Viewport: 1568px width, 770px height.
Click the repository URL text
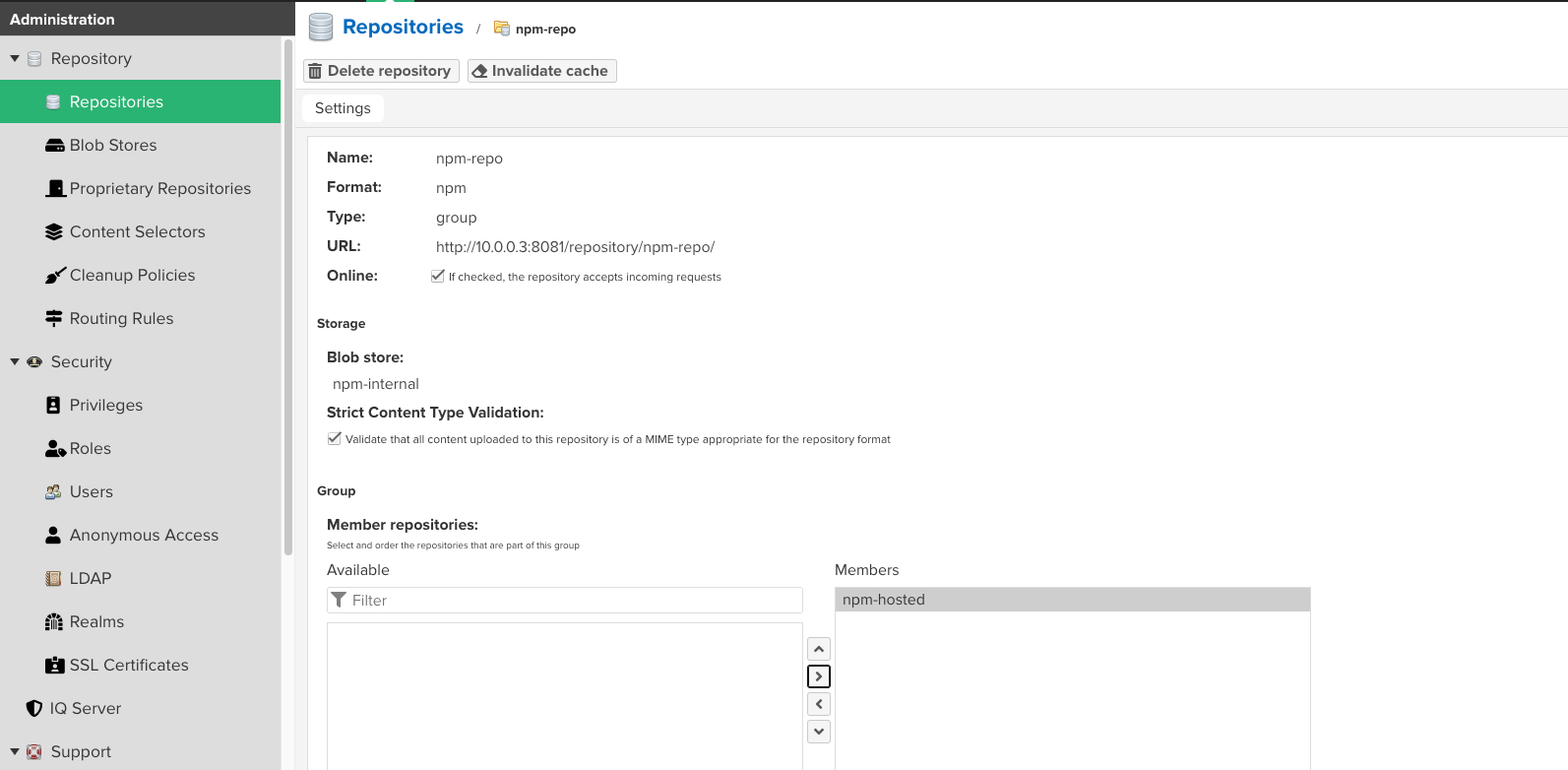575,247
